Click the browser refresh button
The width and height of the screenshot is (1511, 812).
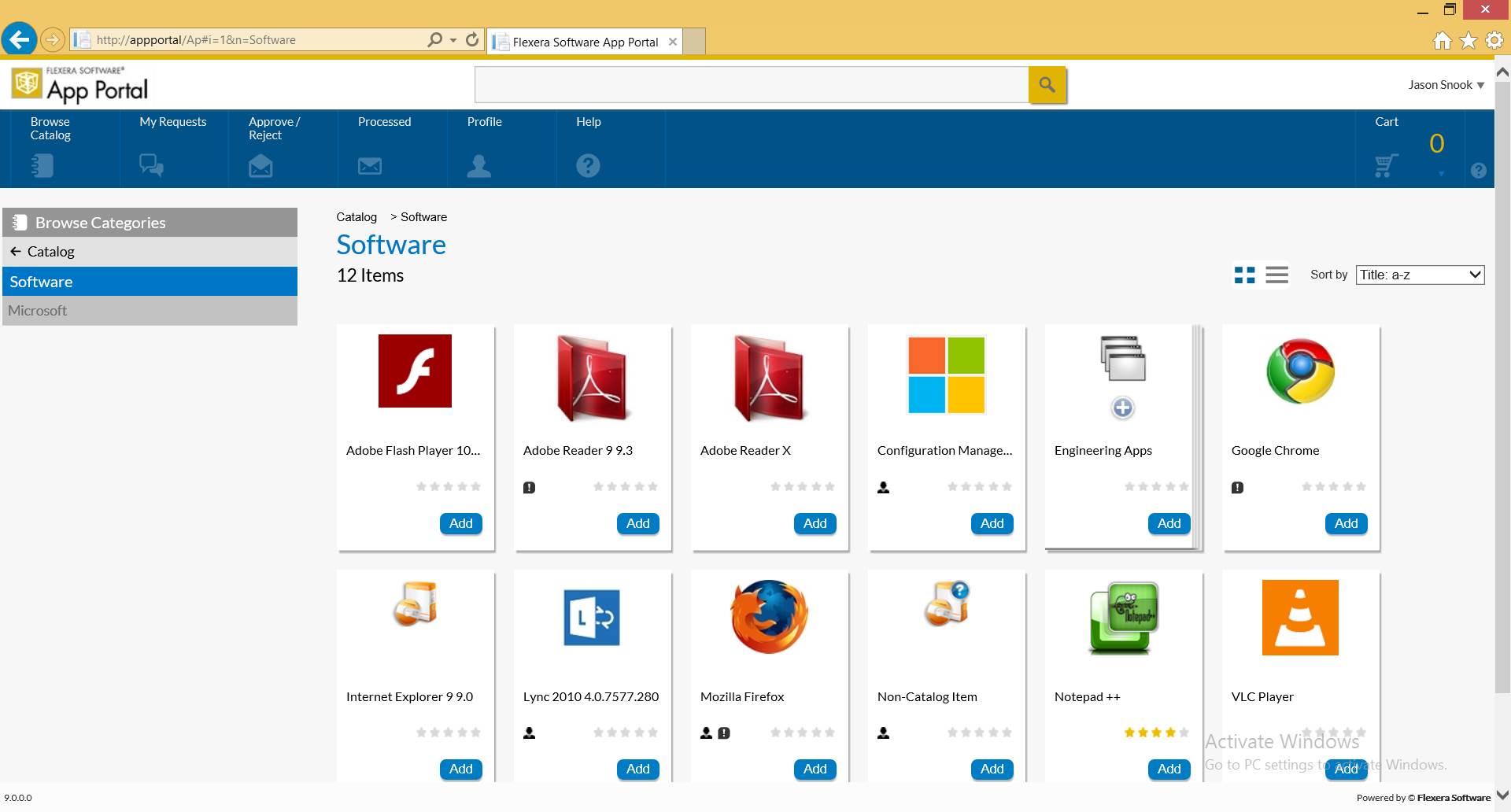click(472, 39)
